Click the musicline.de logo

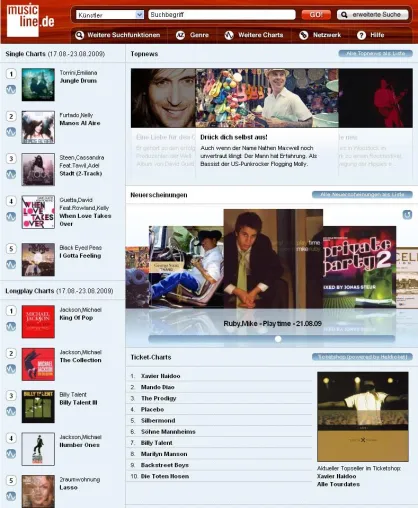[30, 20]
